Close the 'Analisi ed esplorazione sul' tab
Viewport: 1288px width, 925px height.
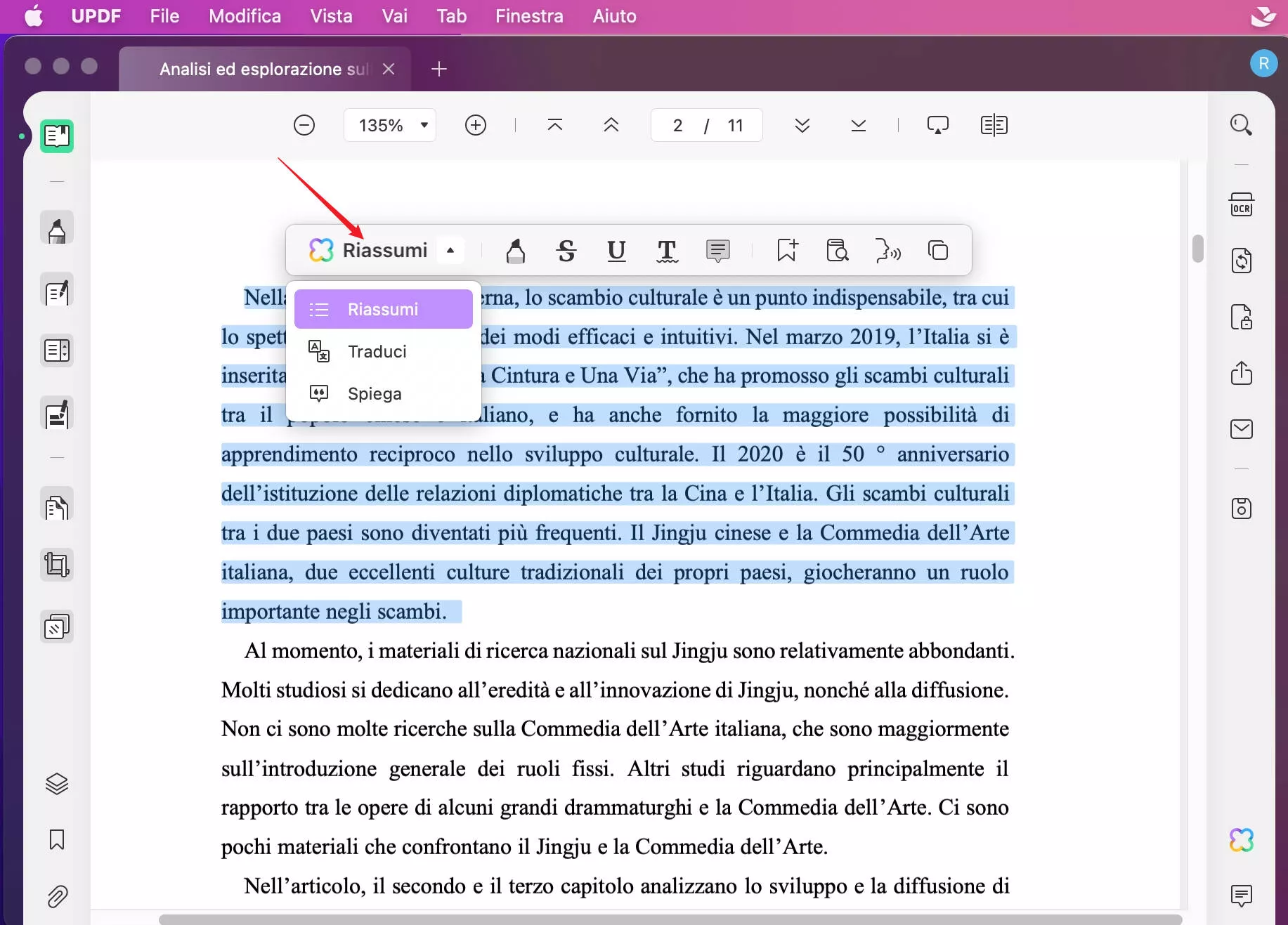(388, 69)
